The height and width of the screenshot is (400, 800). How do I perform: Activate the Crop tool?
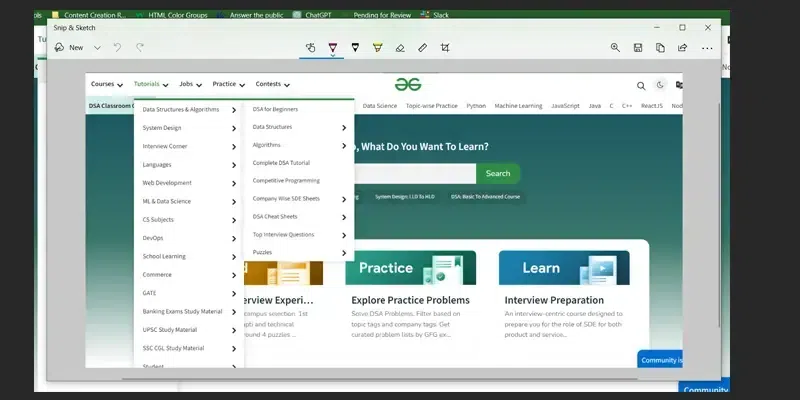click(x=445, y=47)
